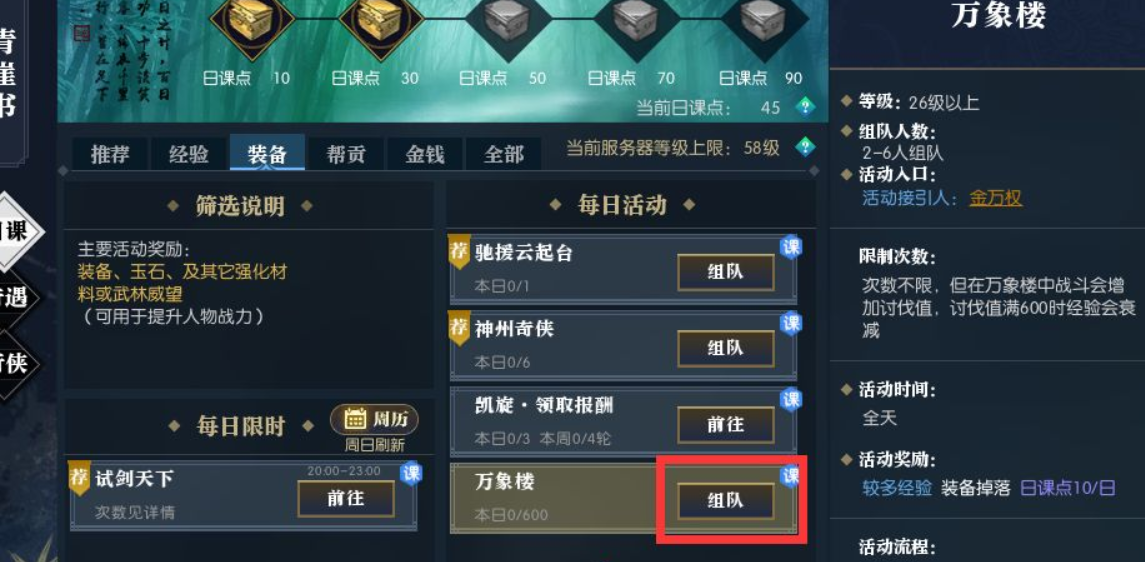Switch to the 推荐 tab
1145x562 pixels.
(110, 154)
